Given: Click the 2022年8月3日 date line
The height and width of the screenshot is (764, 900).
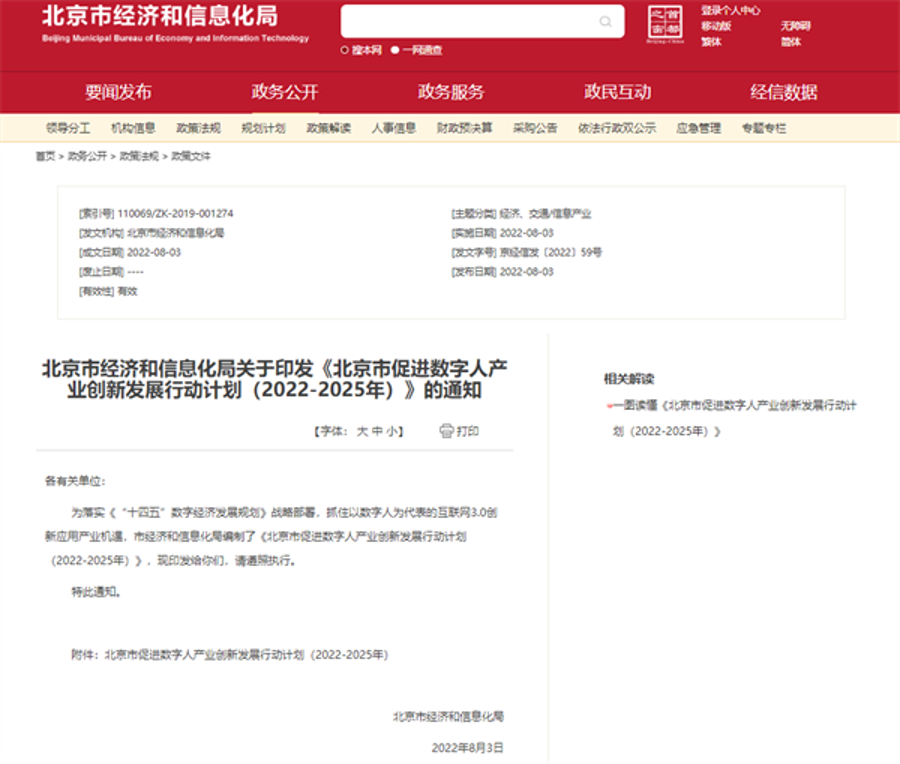Looking at the screenshot, I should (x=467, y=747).
